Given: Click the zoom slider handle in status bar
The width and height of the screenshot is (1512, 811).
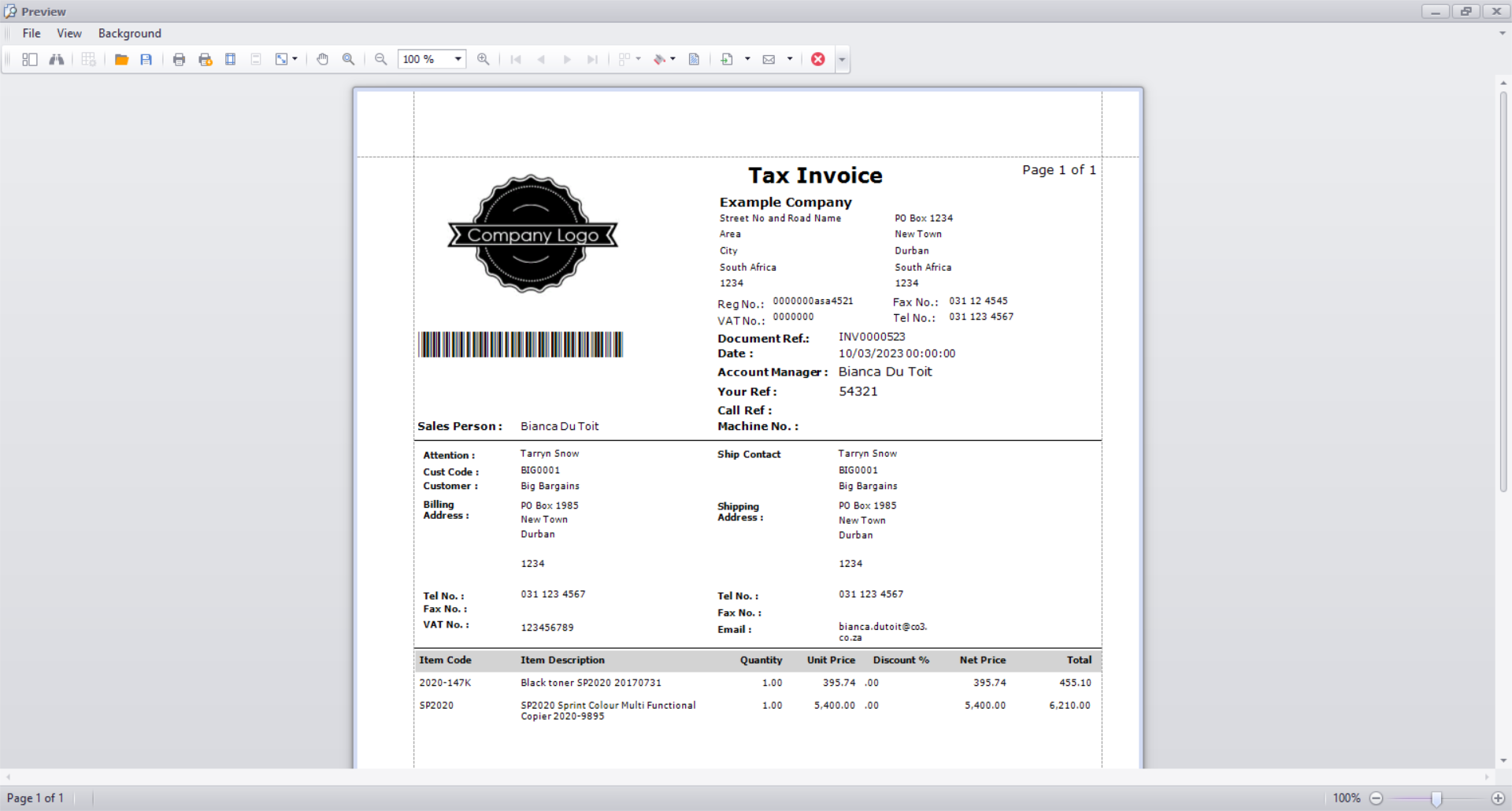Looking at the screenshot, I should click(1436, 798).
